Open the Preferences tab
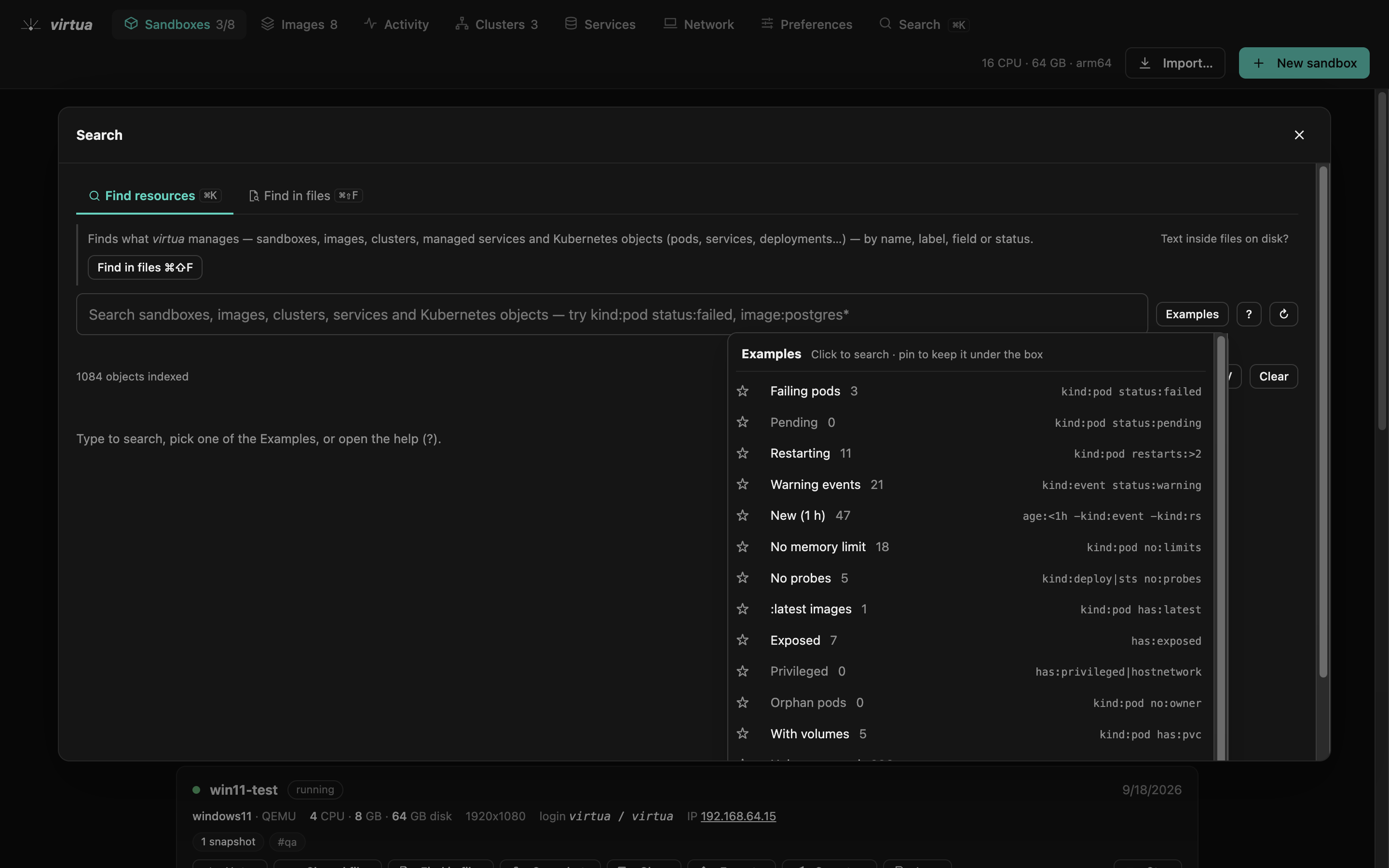 coord(806,24)
